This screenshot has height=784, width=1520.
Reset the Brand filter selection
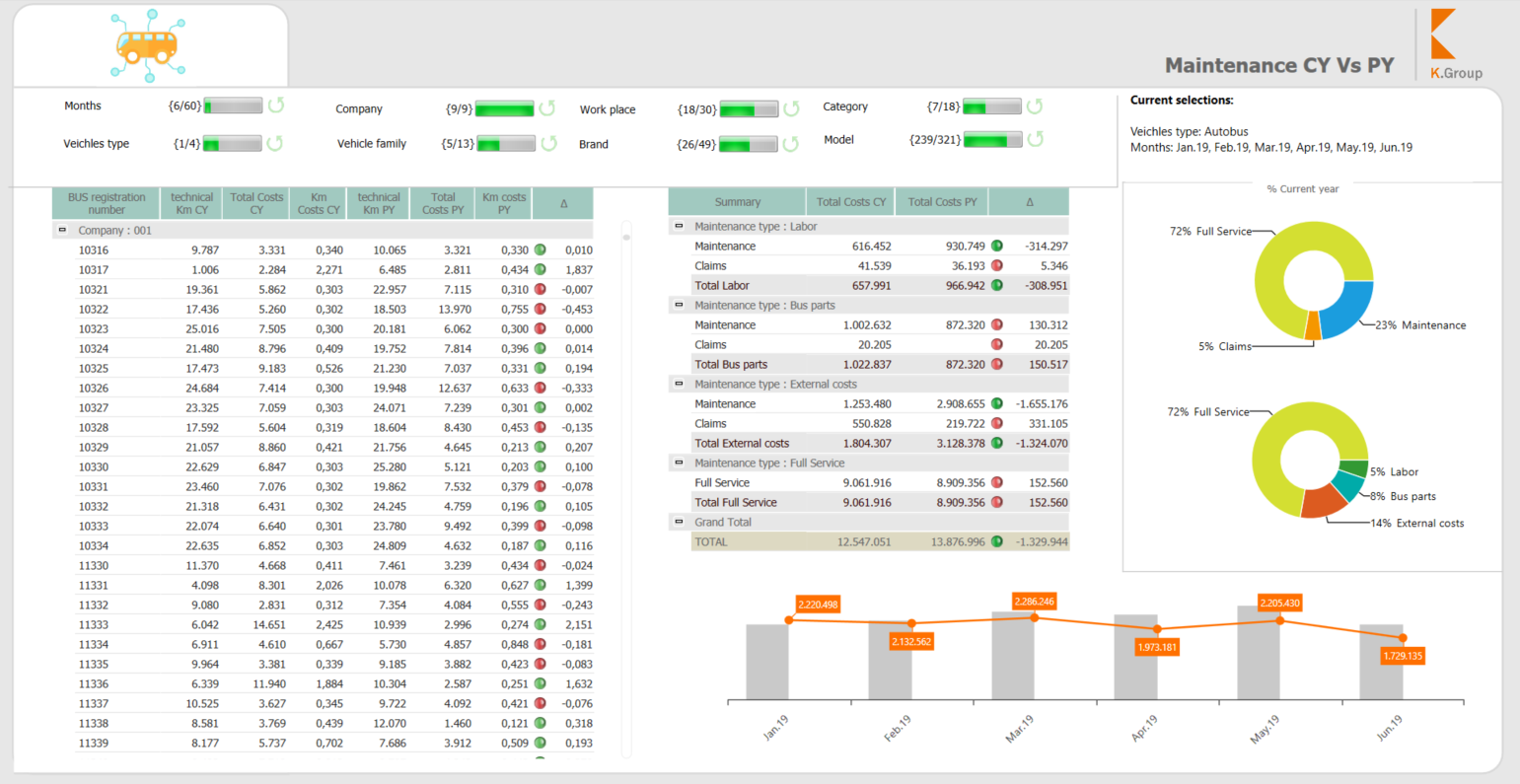tap(791, 144)
